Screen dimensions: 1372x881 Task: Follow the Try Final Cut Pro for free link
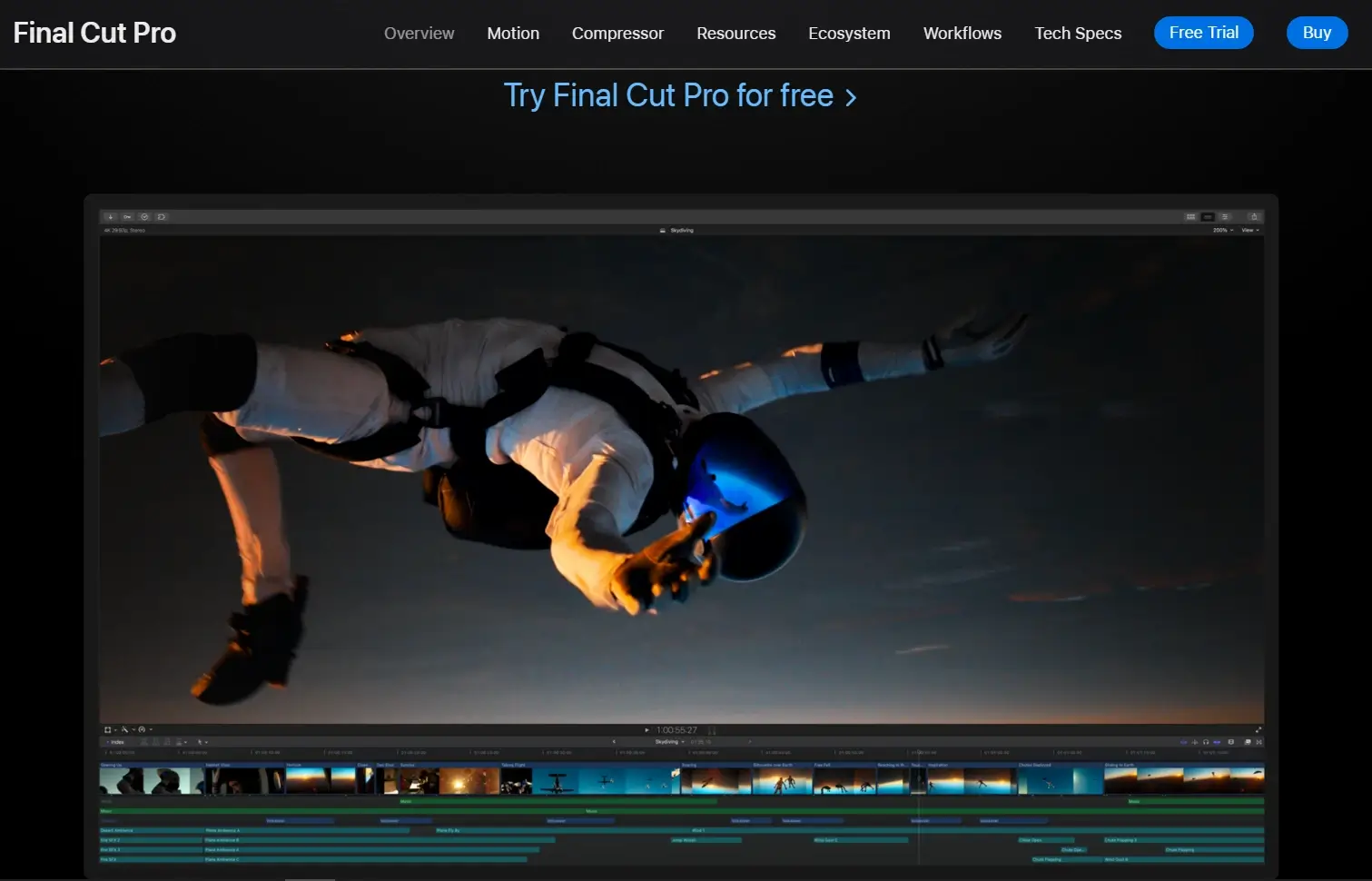pyautogui.click(x=680, y=95)
